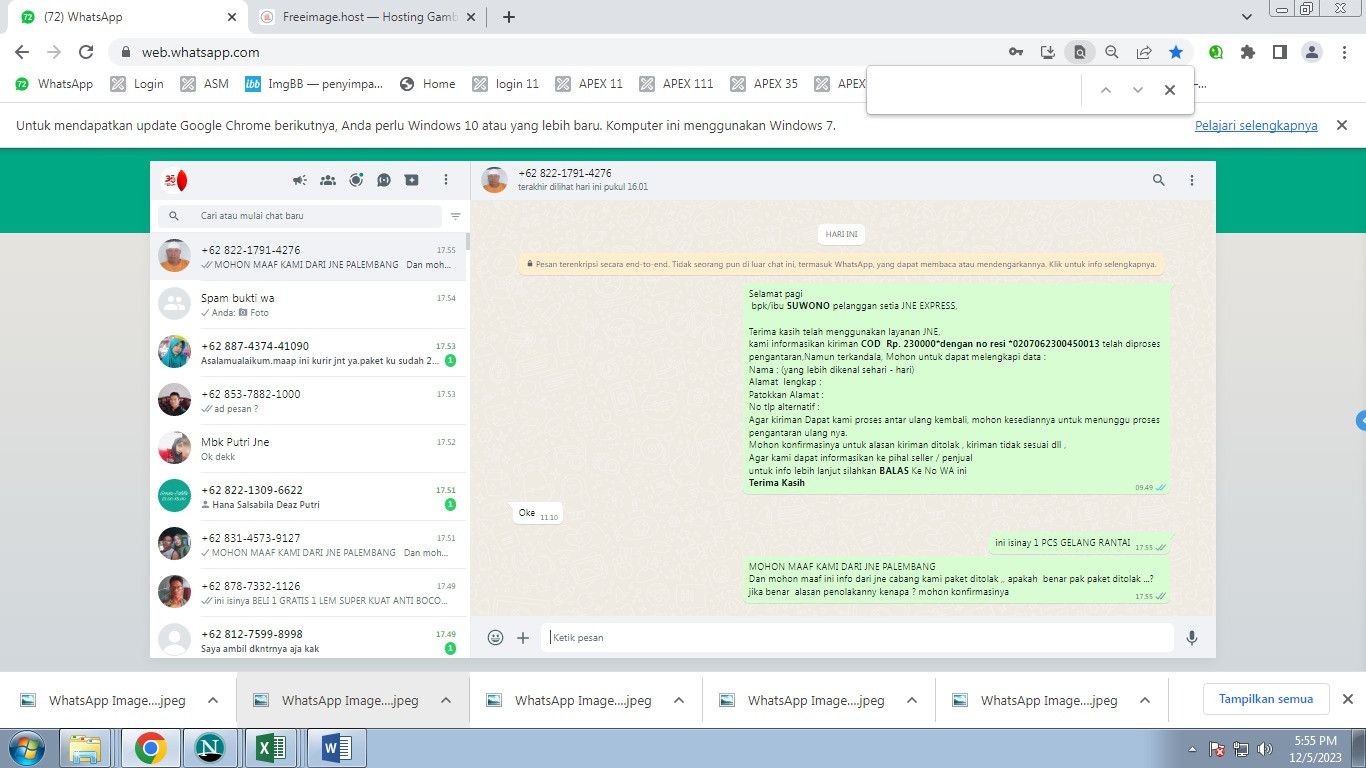This screenshot has height=768, width=1366.
Task: Click the 'Pelajari selengkapnya' link
Action: 1256,126
